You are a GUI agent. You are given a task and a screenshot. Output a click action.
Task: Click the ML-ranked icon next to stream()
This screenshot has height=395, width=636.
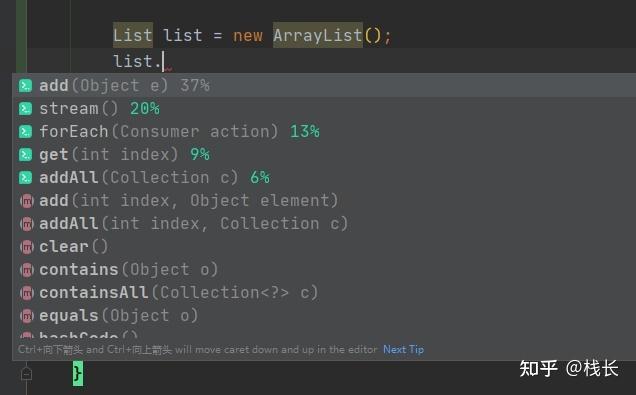(x=26, y=109)
